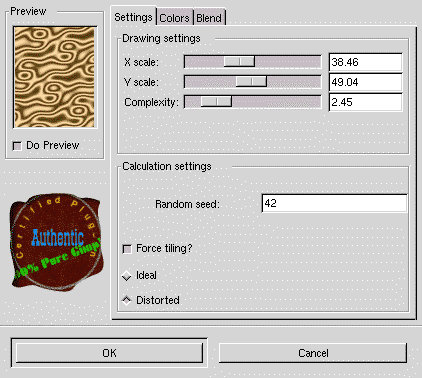Click the X scale slider handle
Screen dimensions: 422x378
239,62
